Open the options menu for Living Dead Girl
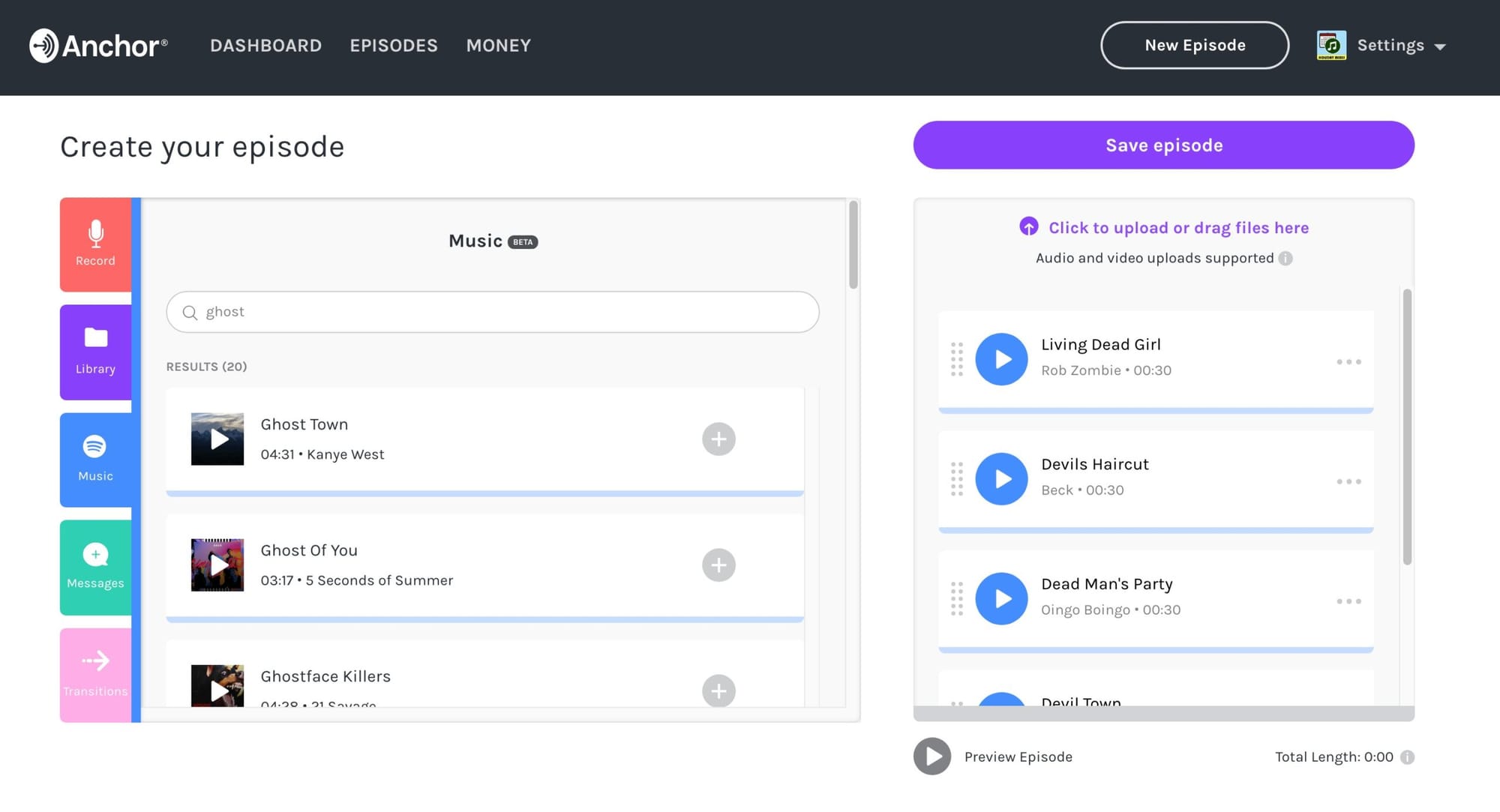Viewport: 1500px width, 812px height. pos(1348,362)
